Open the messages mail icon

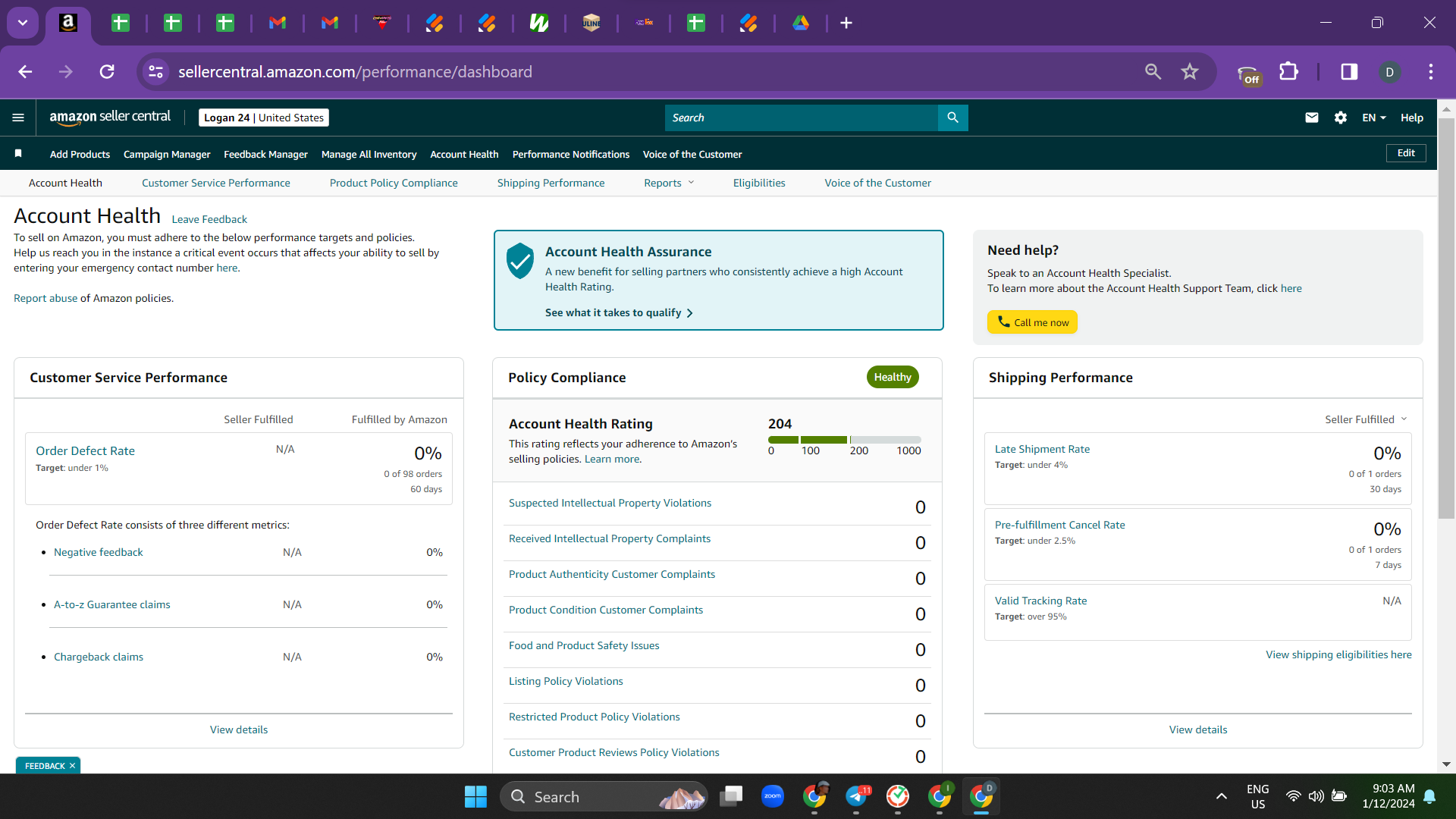[1311, 118]
